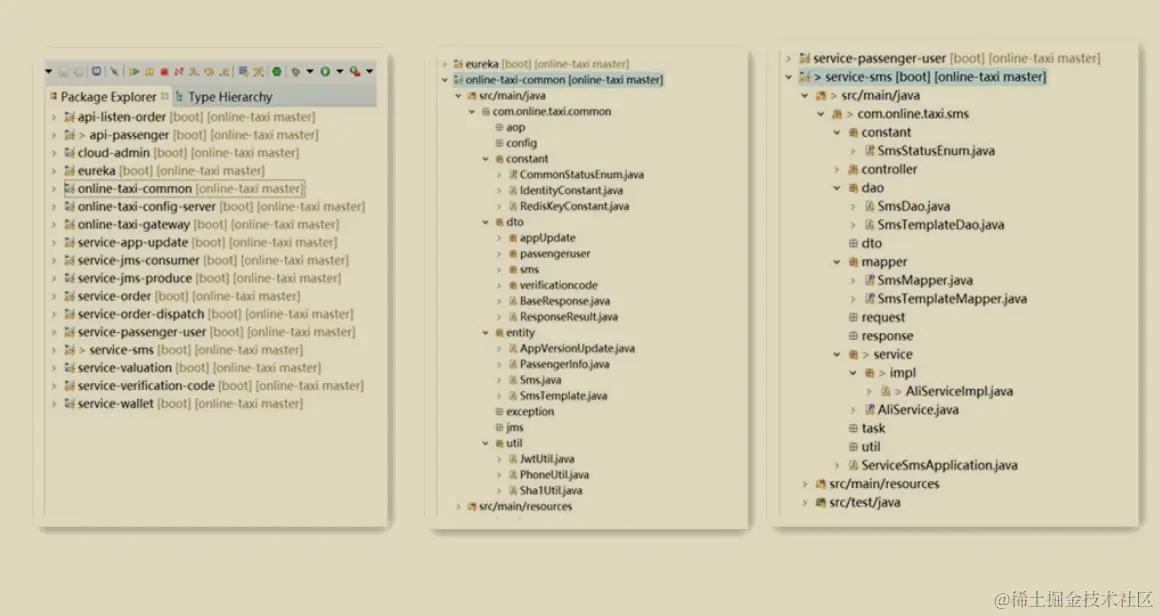1160x616 pixels.
Task: Collapse the mapper package in service-sms
Action: click(x=837, y=262)
